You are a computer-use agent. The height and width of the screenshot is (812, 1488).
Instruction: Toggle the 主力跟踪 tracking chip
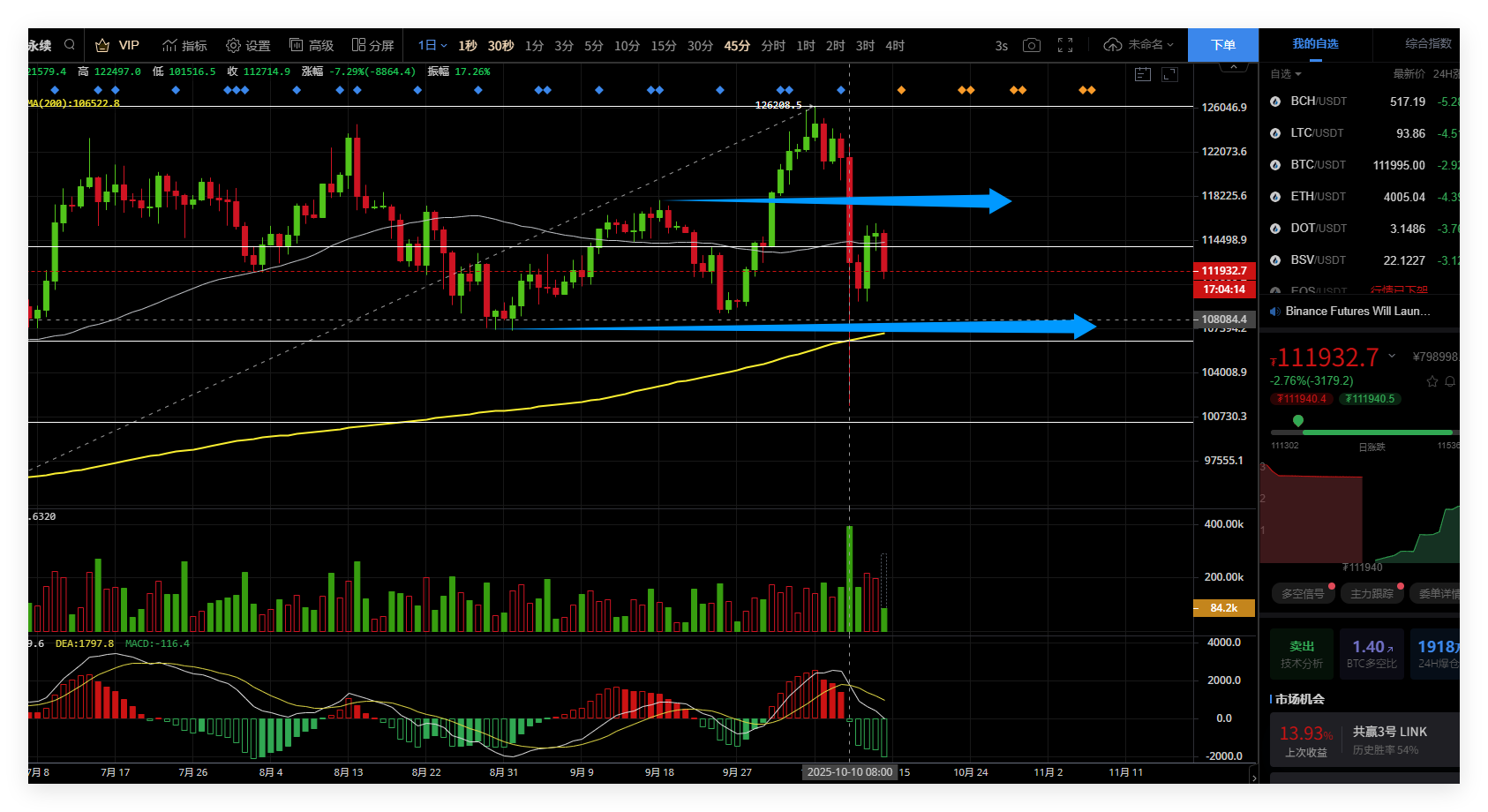click(1372, 594)
